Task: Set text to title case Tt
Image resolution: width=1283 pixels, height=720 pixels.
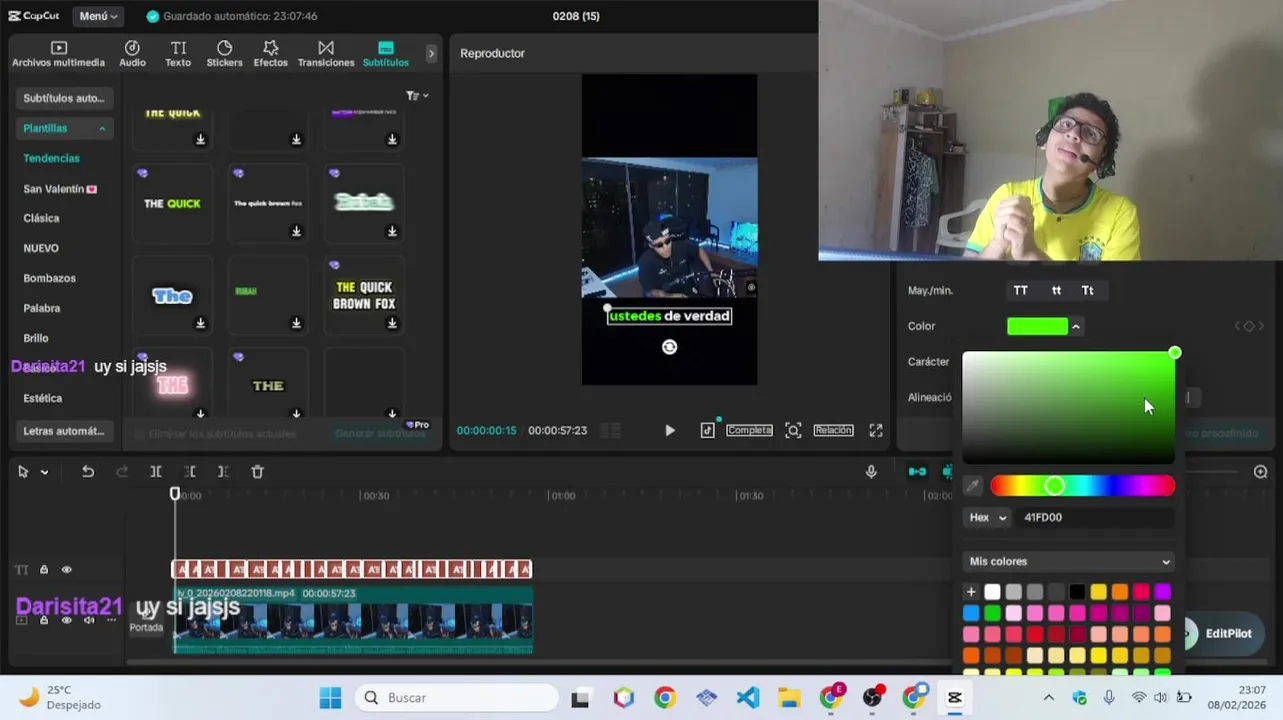Action: pos(1087,291)
